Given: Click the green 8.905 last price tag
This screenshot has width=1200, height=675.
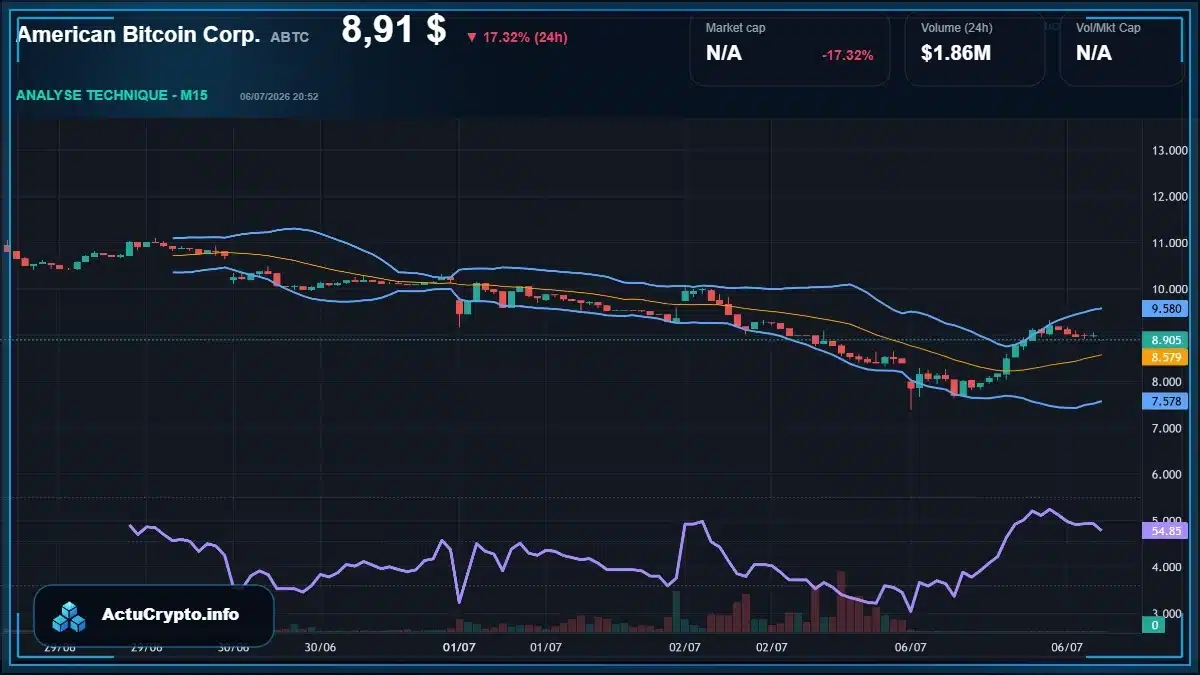Looking at the screenshot, I should tap(1165, 340).
